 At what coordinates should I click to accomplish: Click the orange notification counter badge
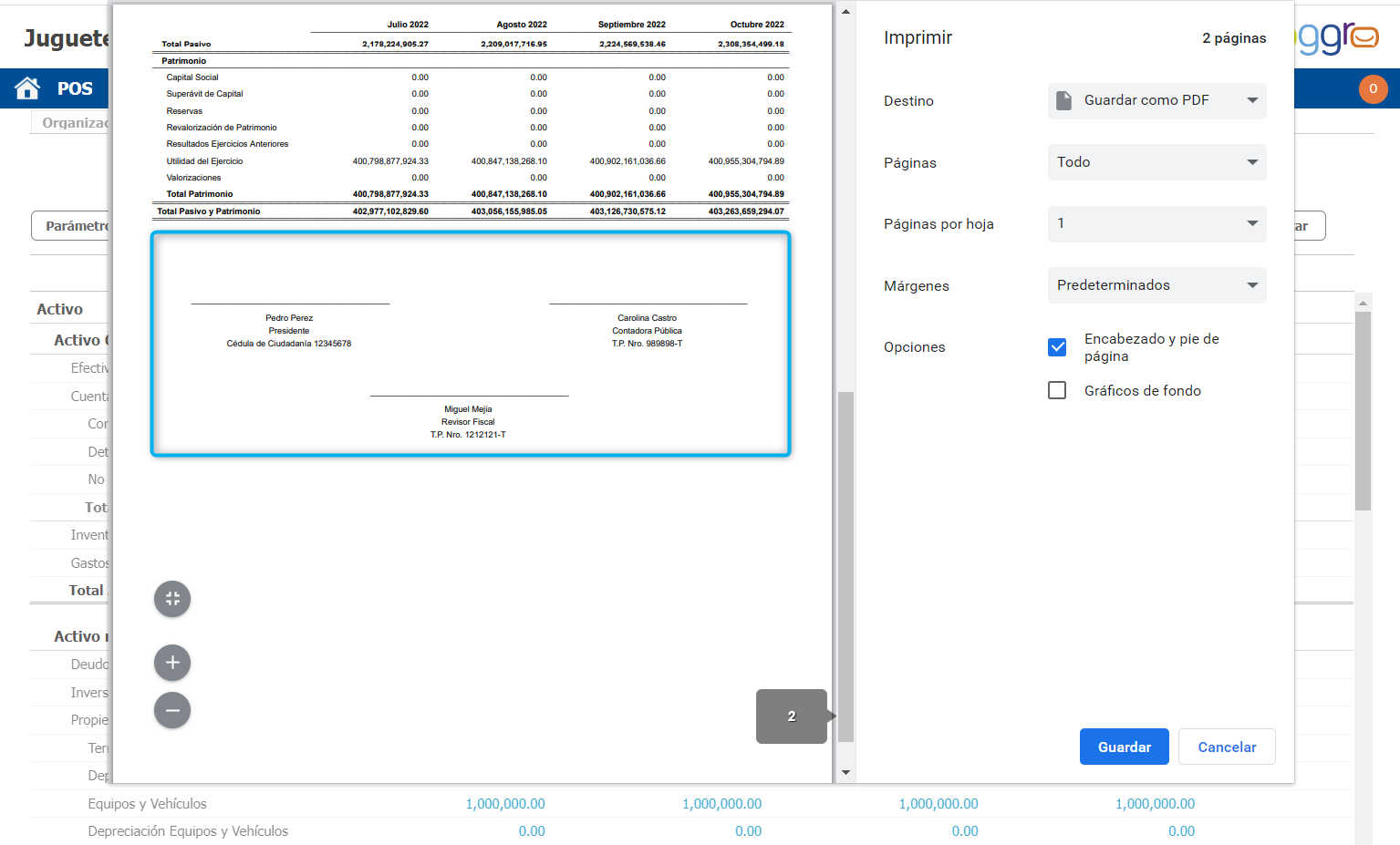click(x=1373, y=88)
